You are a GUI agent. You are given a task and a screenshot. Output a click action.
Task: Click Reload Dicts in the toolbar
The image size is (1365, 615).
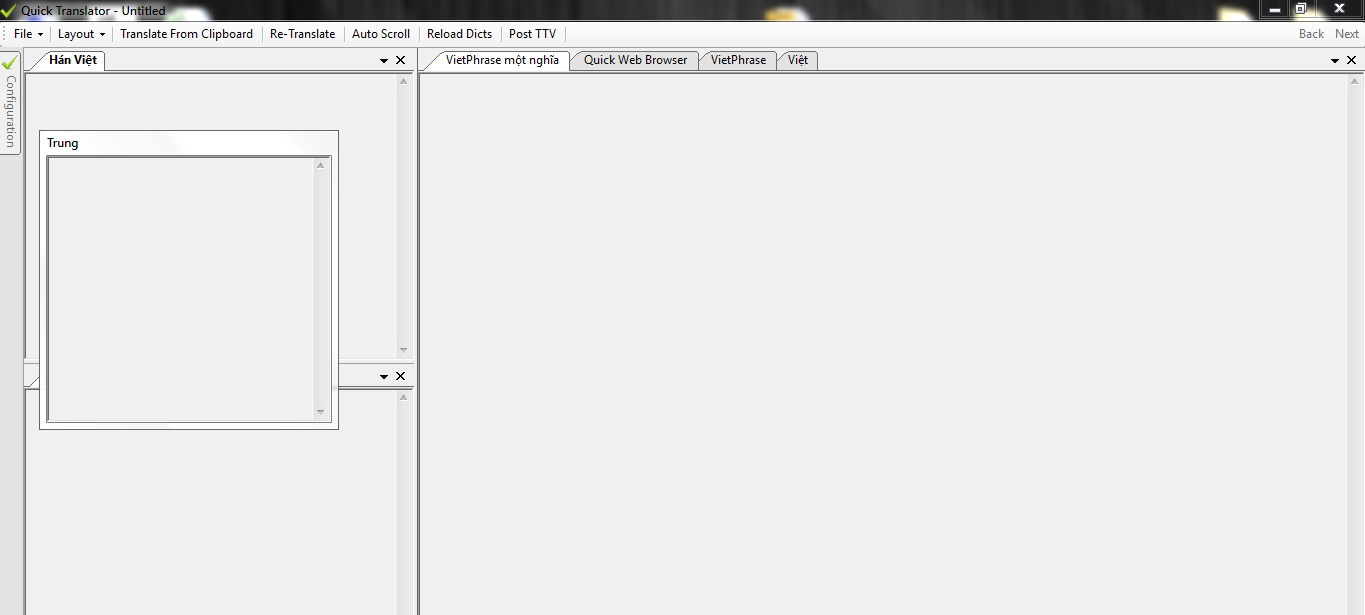459,34
